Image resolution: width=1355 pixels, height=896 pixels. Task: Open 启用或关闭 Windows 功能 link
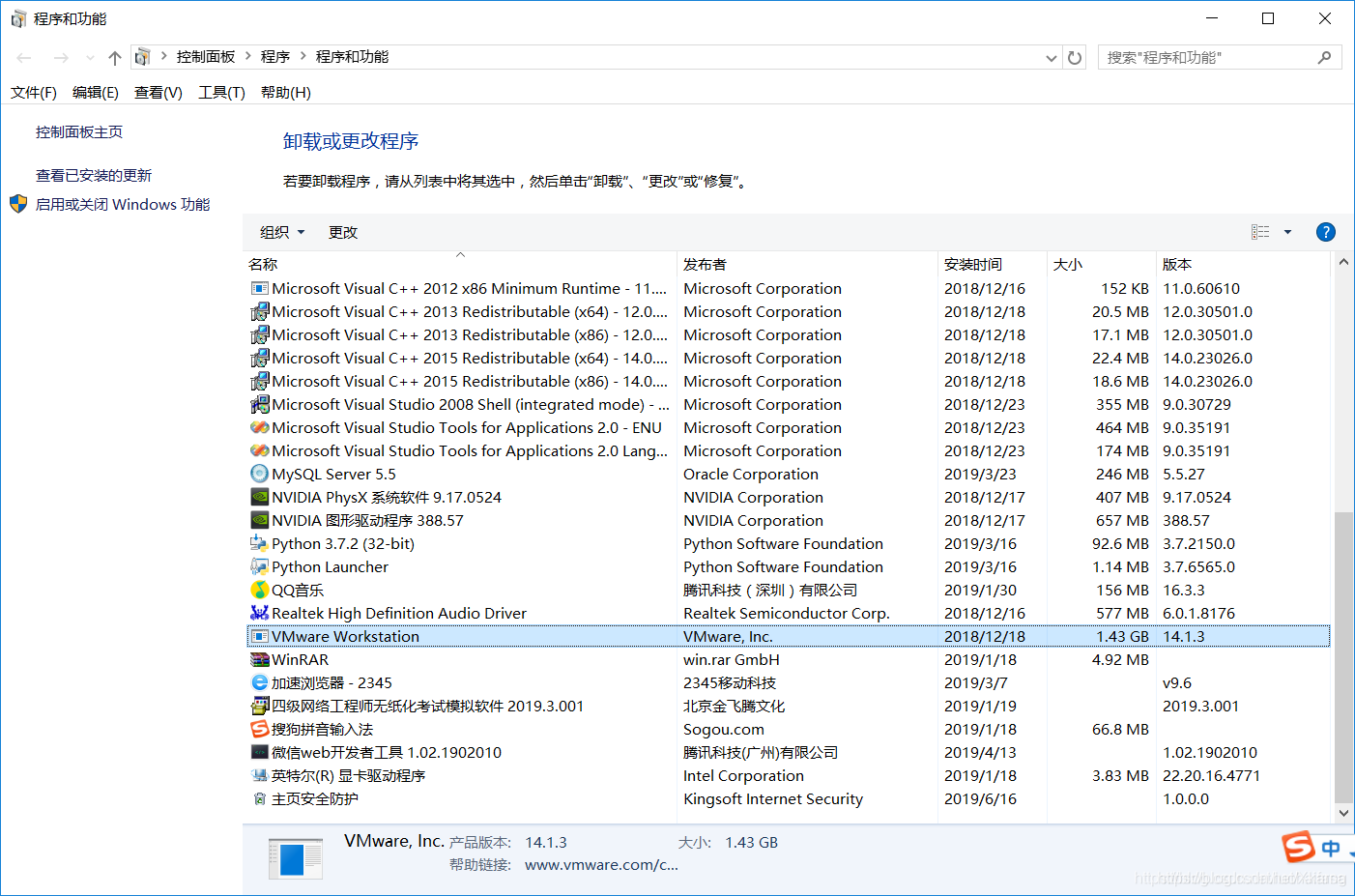(123, 204)
